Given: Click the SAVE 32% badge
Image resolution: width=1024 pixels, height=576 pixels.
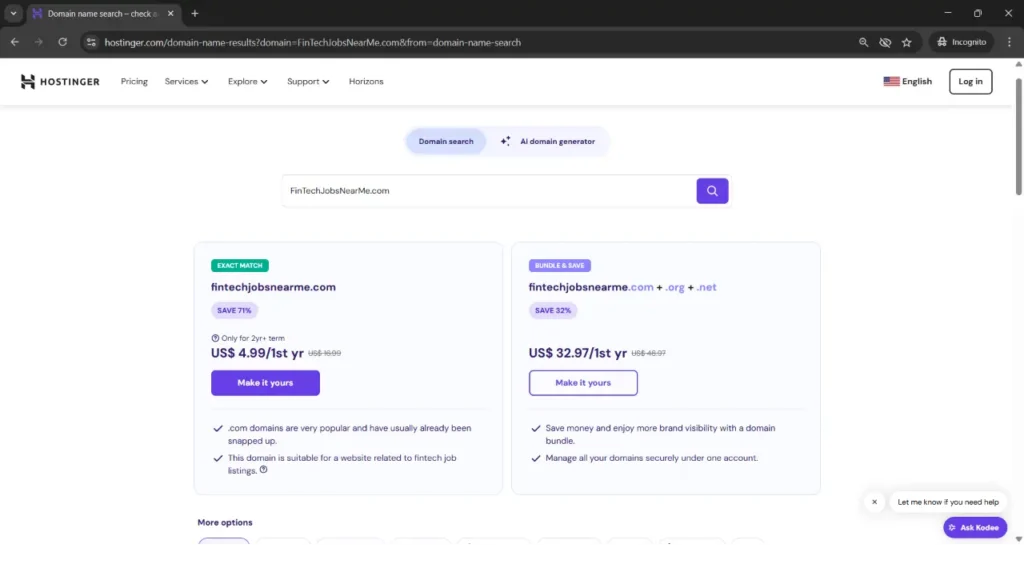Looking at the screenshot, I should click(x=552, y=311).
